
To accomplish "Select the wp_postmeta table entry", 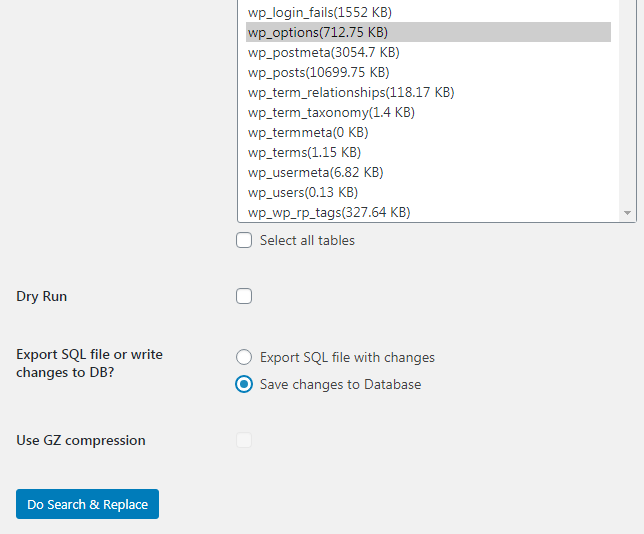I will [428, 52].
